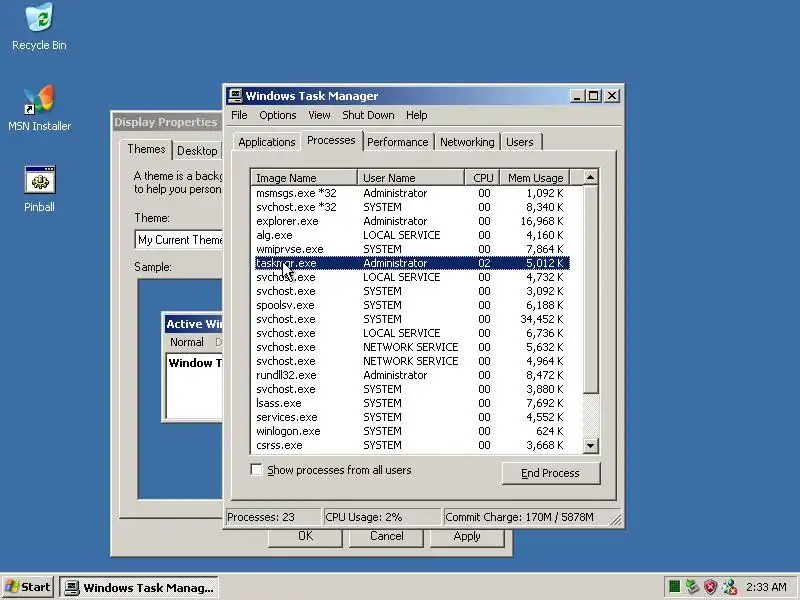Select svchost.exe row using 34,452 K
The height and width of the screenshot is (600, 800).
coord(412,319)
